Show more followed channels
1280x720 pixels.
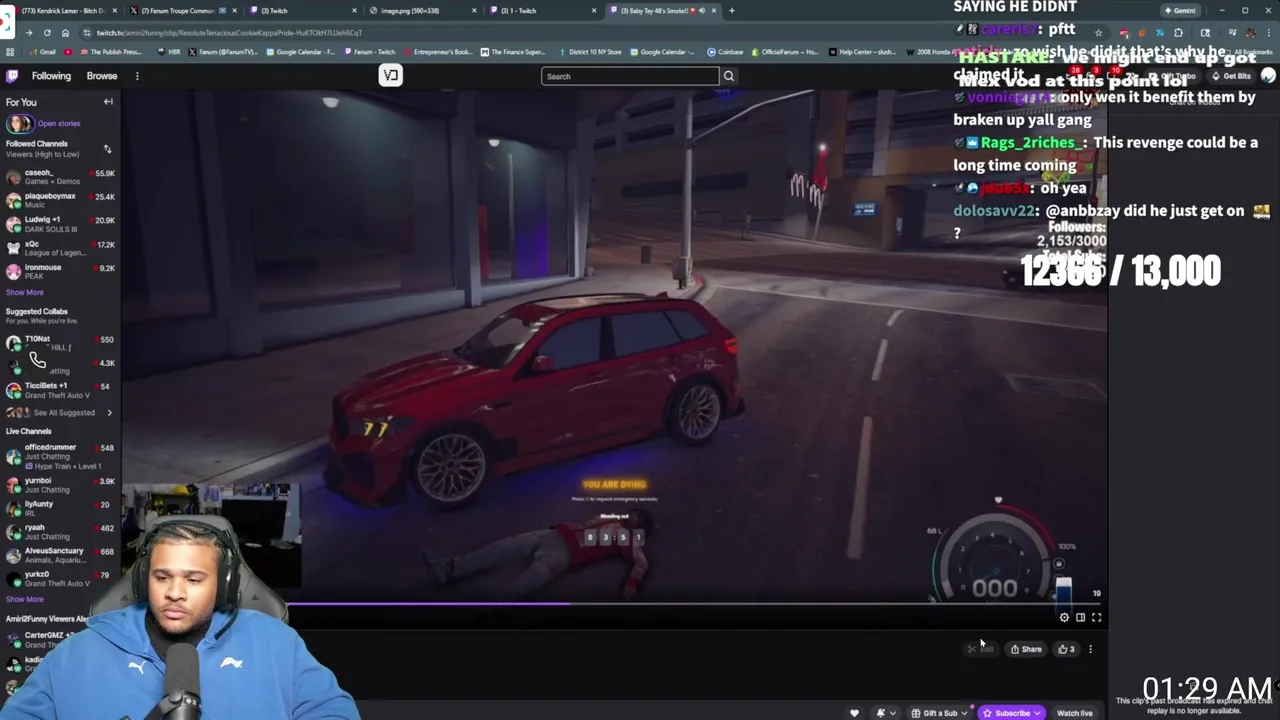(x=25, y=293)
